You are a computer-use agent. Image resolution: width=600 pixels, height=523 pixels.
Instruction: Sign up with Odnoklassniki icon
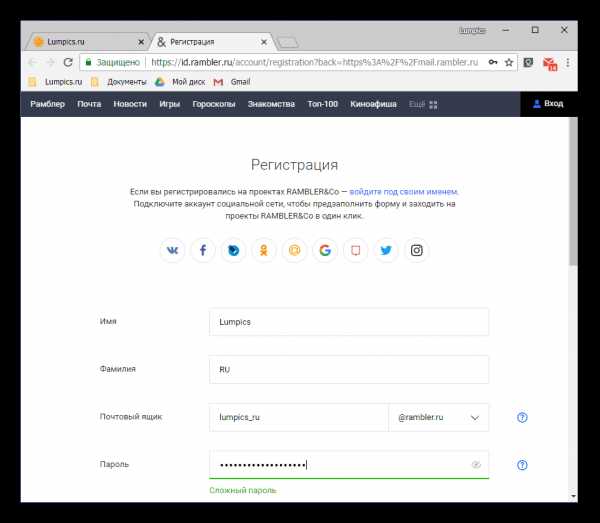coord(264,250)
